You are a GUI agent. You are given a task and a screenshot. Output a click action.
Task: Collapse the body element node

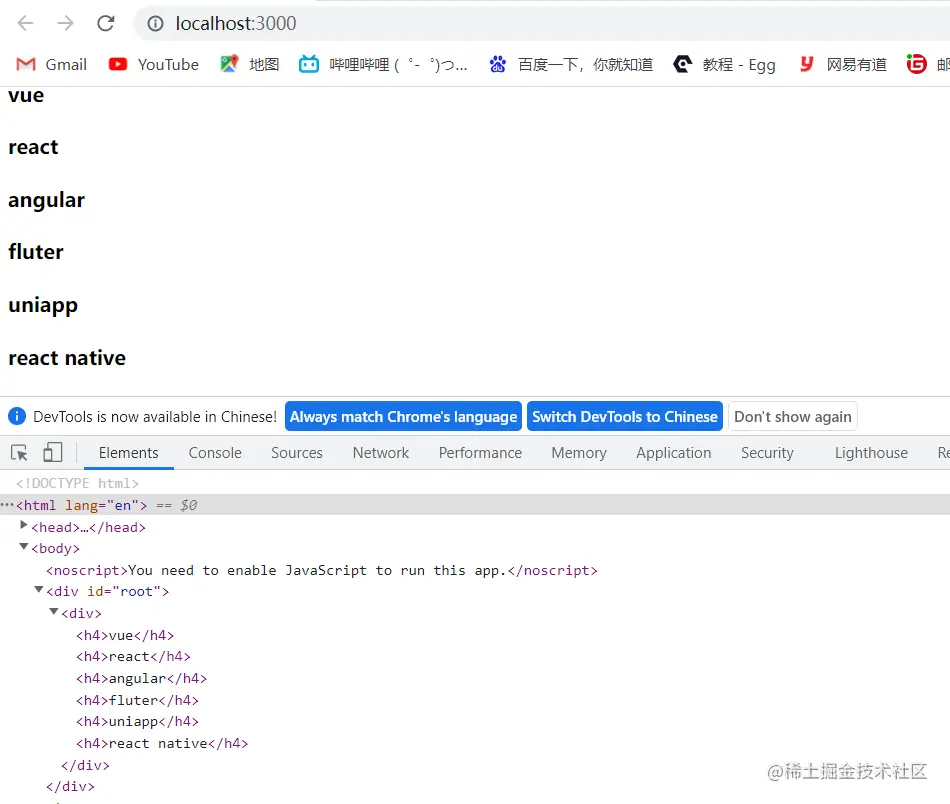point(23,548)
